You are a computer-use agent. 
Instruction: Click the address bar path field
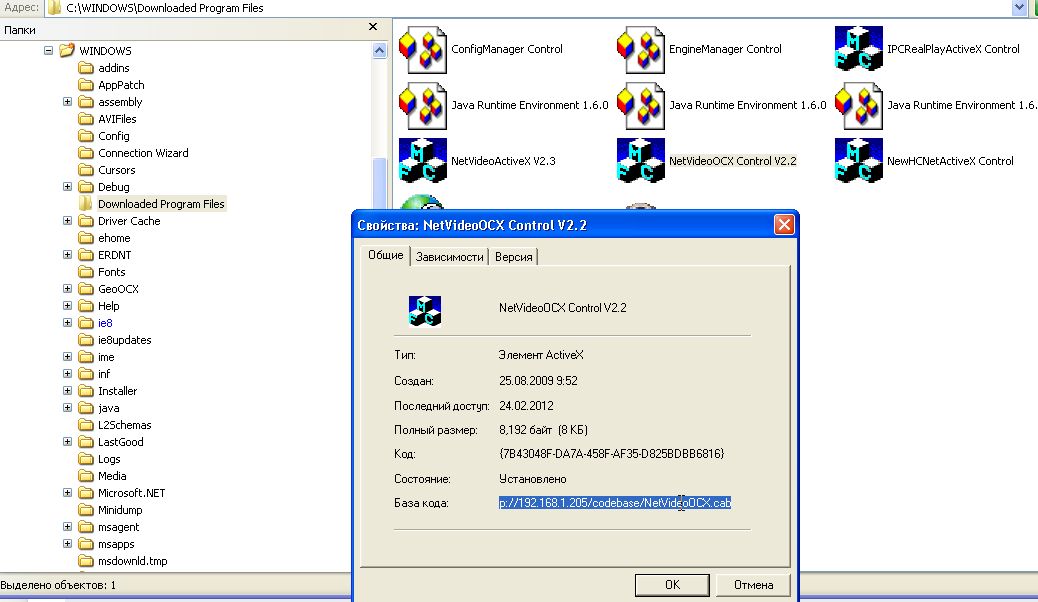point(530,8)
